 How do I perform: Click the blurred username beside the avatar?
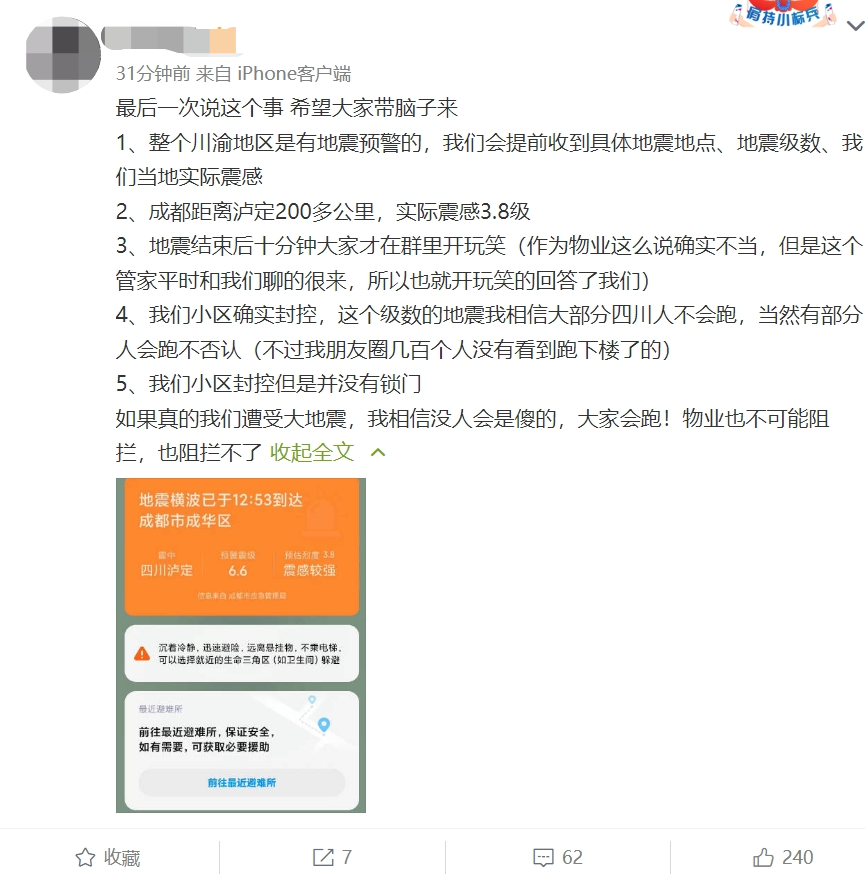pyautogui.click(x=169, y=40)
